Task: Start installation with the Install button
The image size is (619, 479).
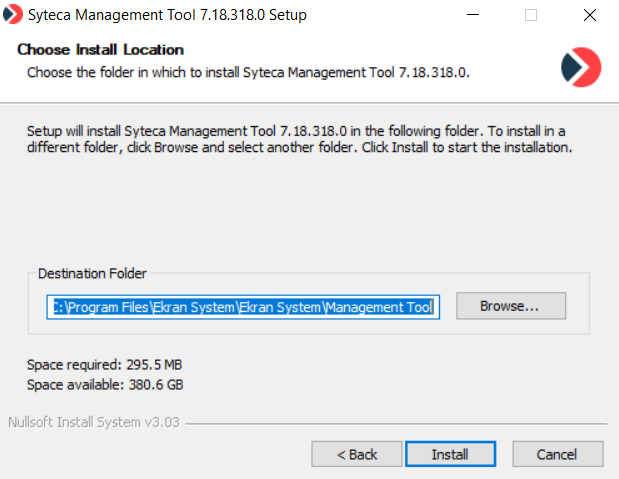Action: (x=450, y=454)
